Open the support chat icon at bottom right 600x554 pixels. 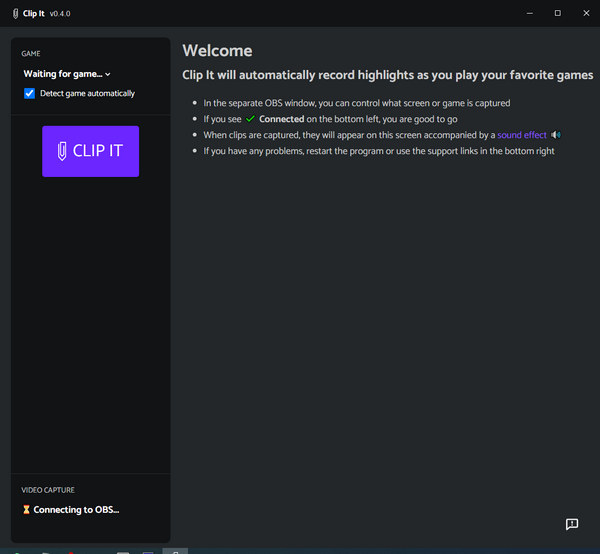pyautogui.click(x=571, y=524)
